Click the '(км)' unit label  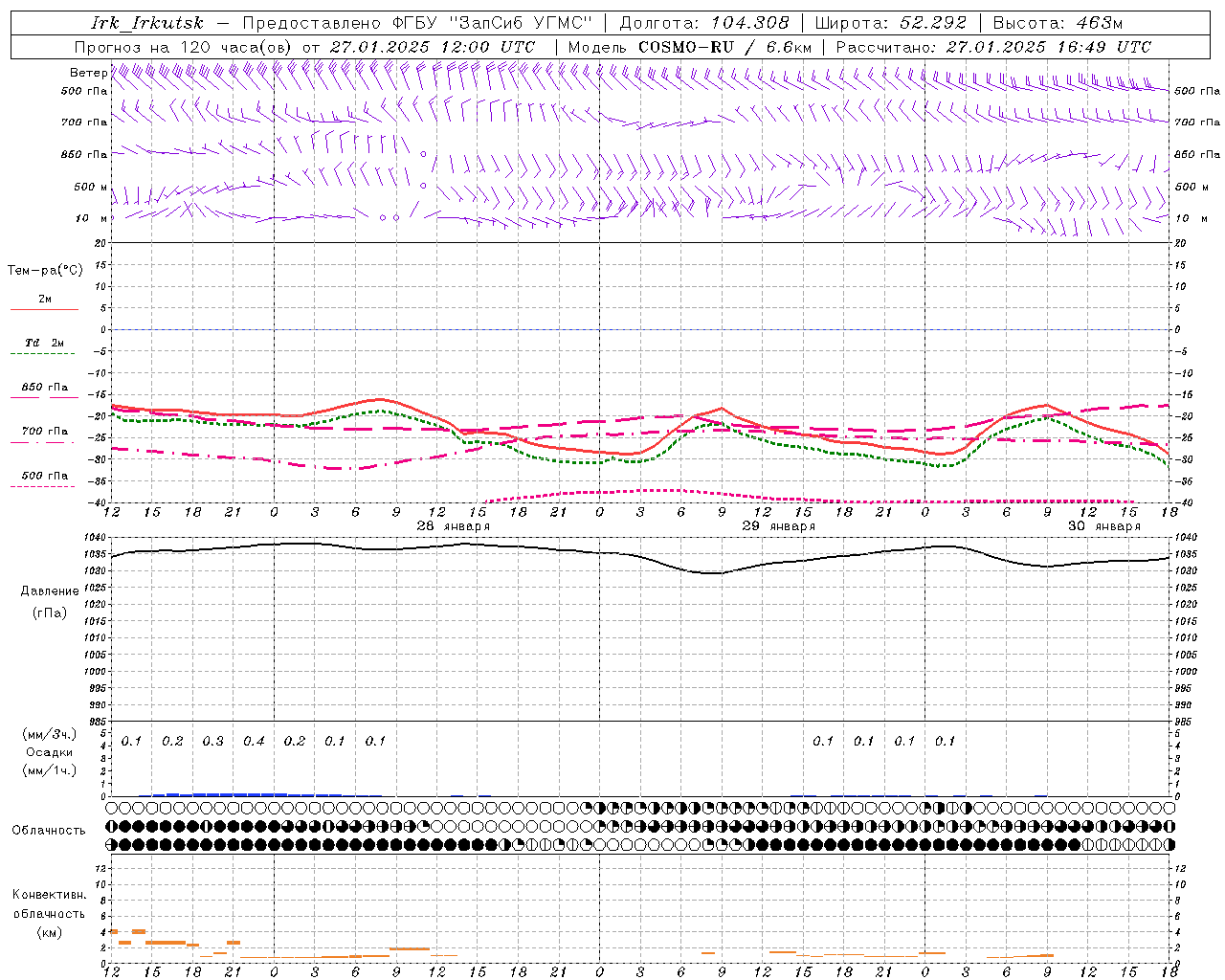coord(50,932)
